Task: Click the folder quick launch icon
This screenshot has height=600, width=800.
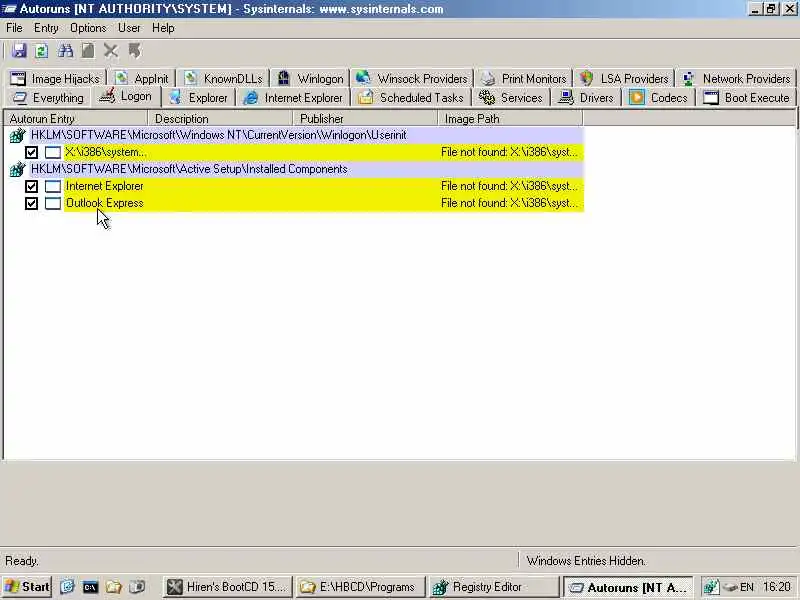Action: (113, 587)
